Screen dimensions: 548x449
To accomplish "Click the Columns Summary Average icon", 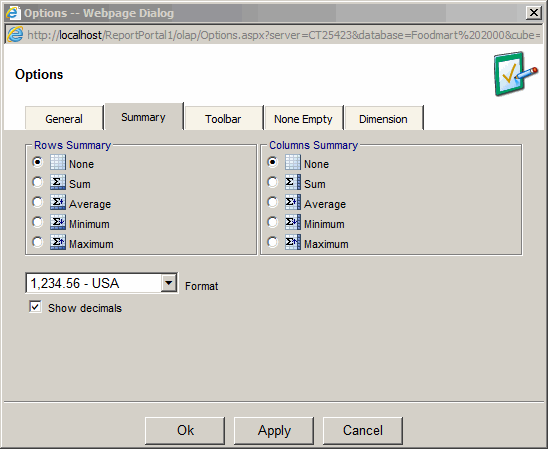I will tap(293, 202).
